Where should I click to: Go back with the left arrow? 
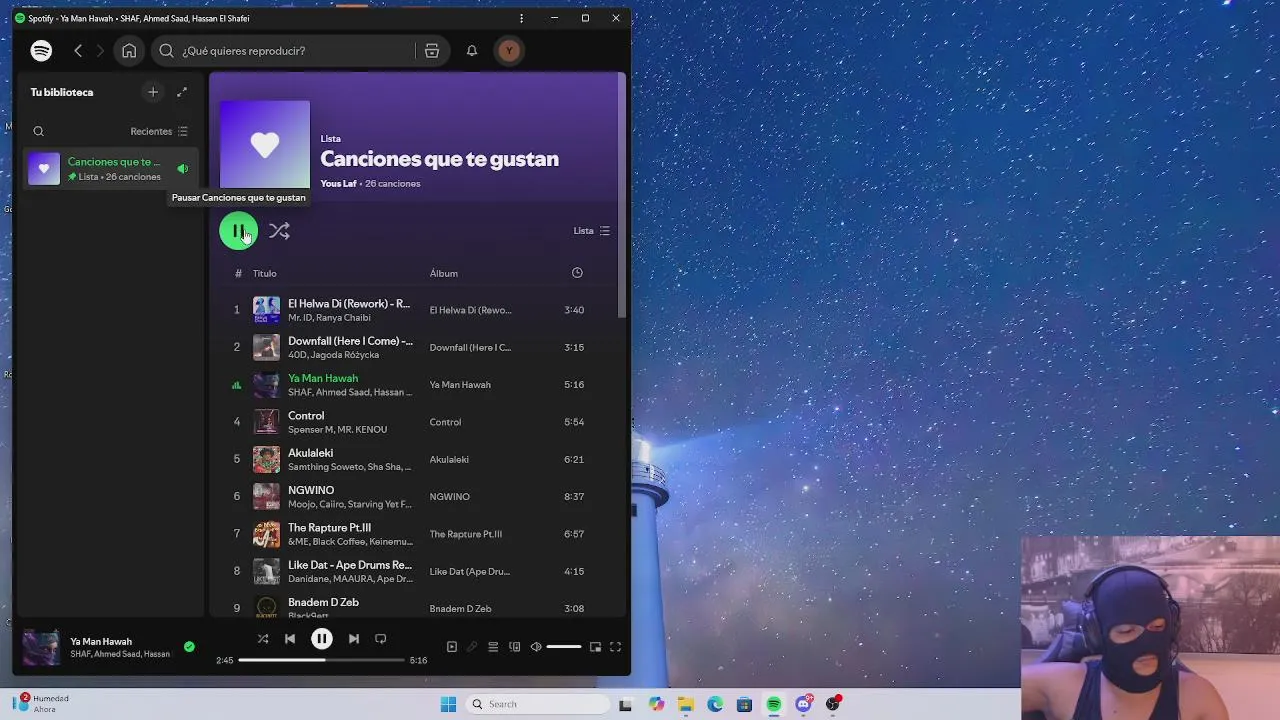[x=78, y=50]
